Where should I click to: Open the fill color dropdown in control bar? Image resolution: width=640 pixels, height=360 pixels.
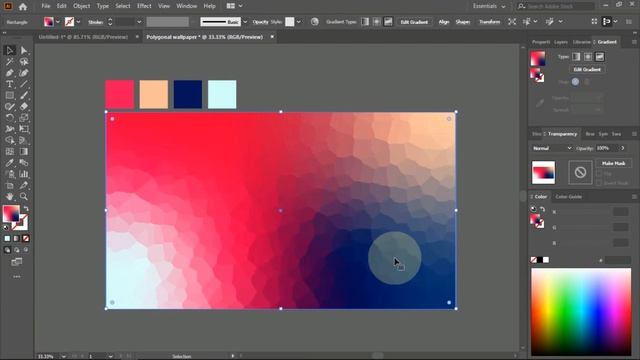click(x=58, y=22)
